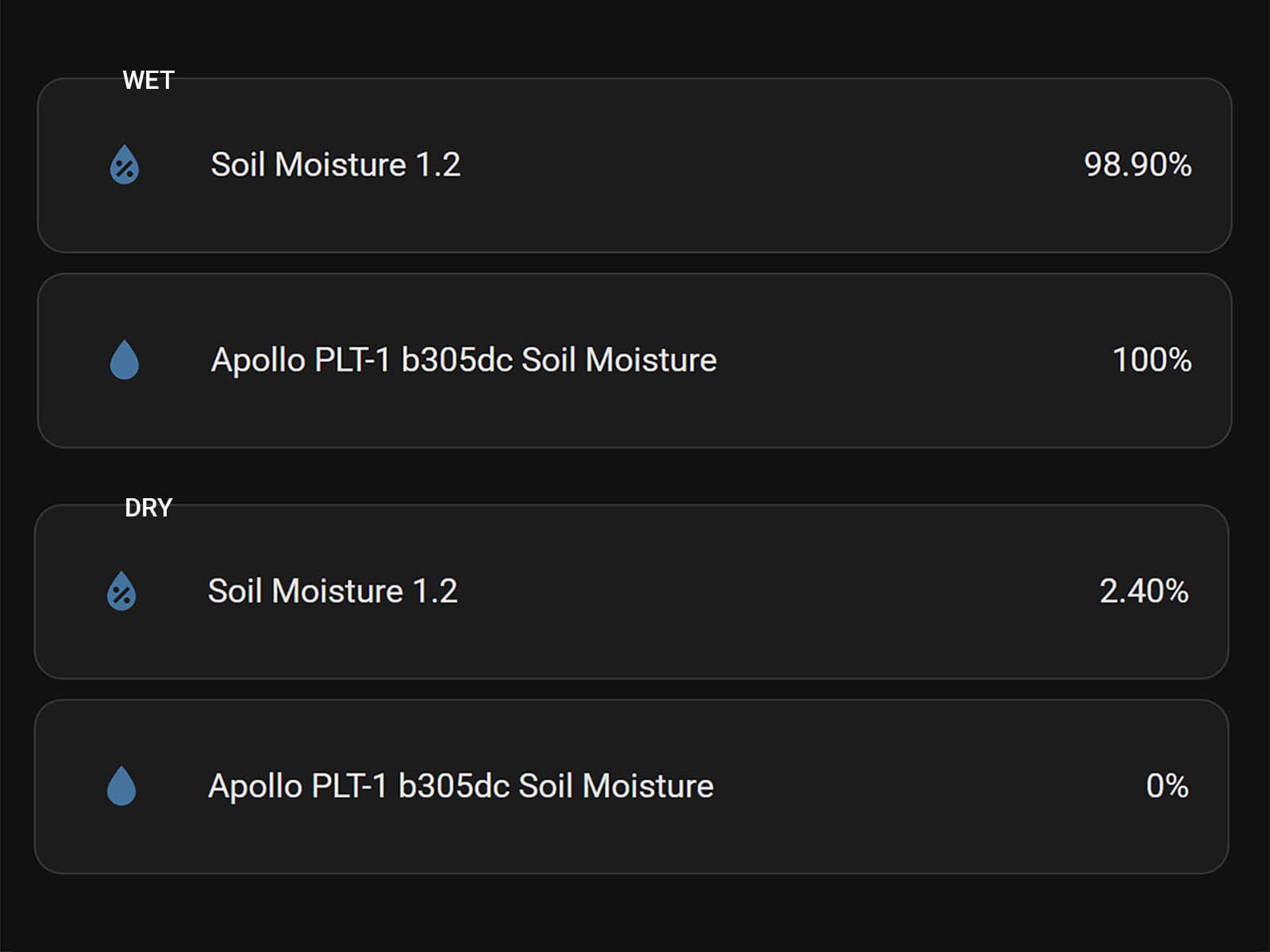Click the 98.90% moisture value
This screenshot has width=1270, height=952.
1138,164
